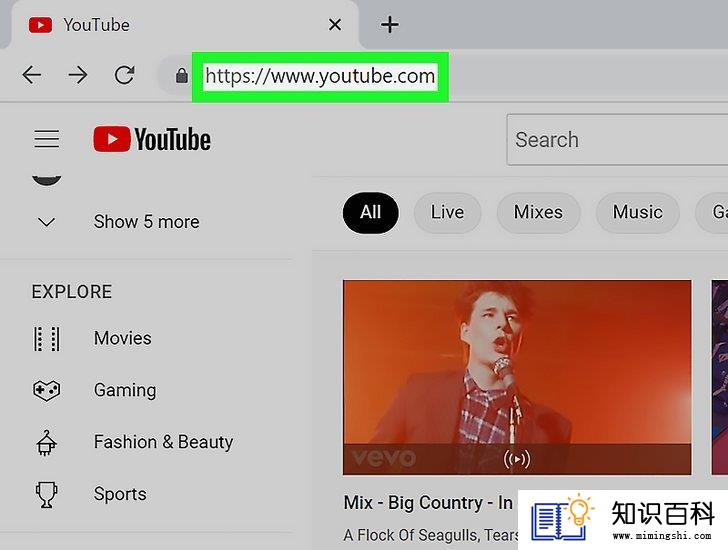
Task: Click the YouTube logo
Action: click(x=152, y=139)
